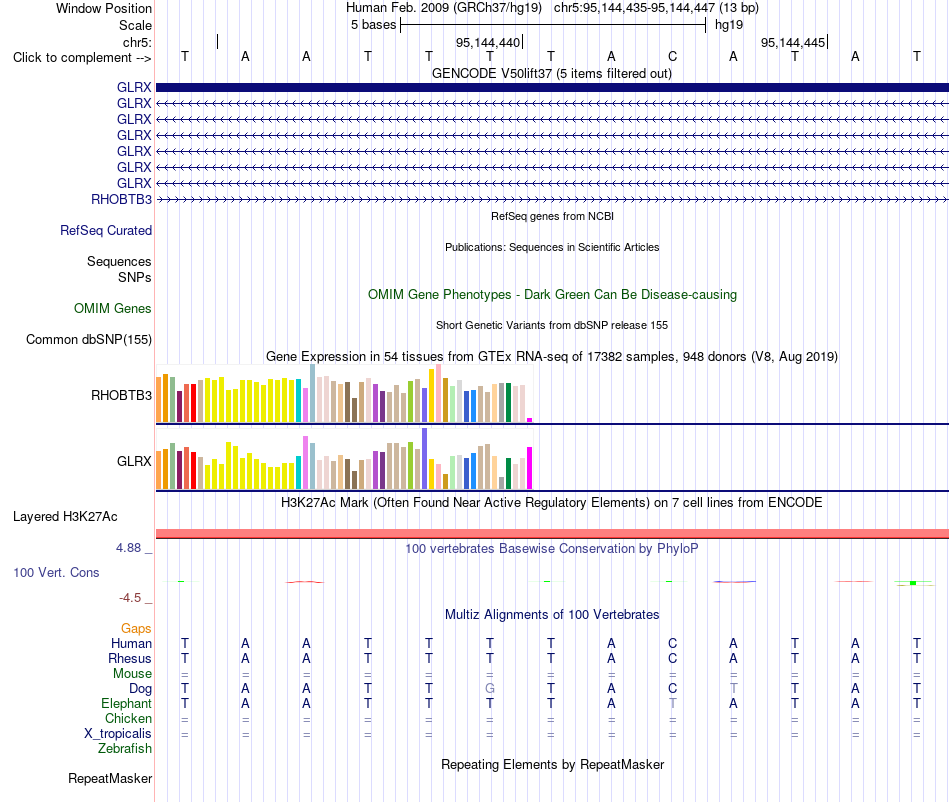Click the 'OMIM Gene Phenotypes' green title
Viewport: 950px width, 802px height.
552,294
